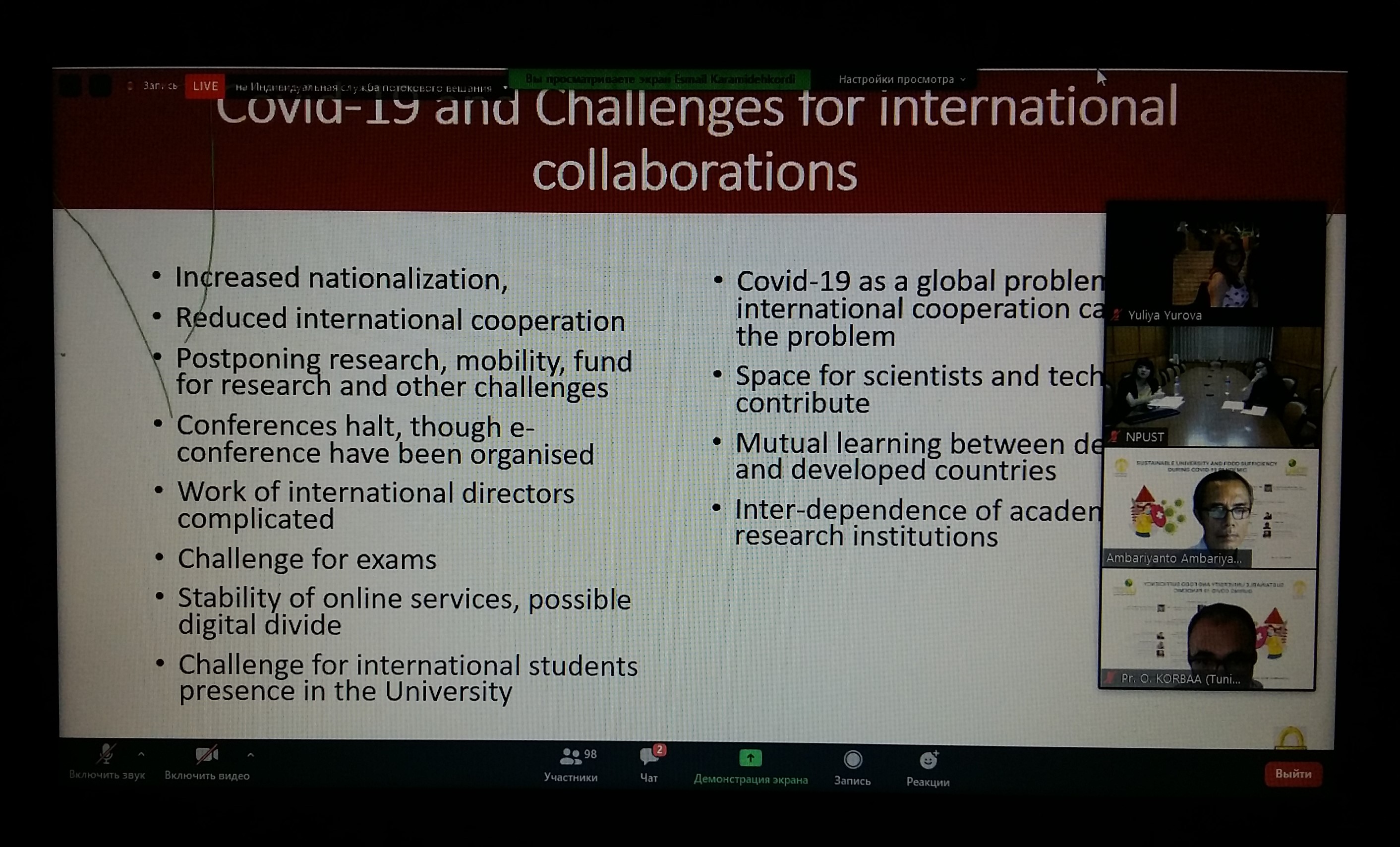Select Ambariyanto's video thumbnail

pos(1209,509)
